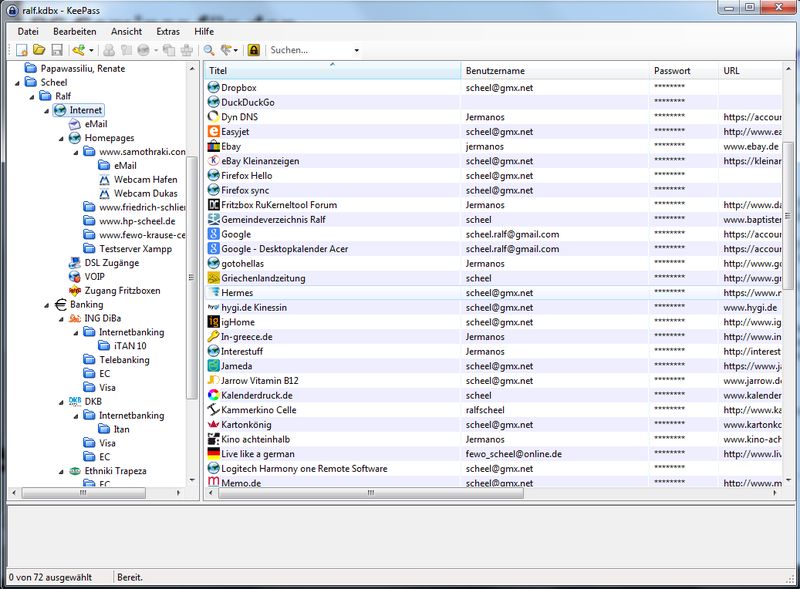800x589 pixels.
Task: Open the Show entries dropdown arrow
Action: [x=236, y=51]
